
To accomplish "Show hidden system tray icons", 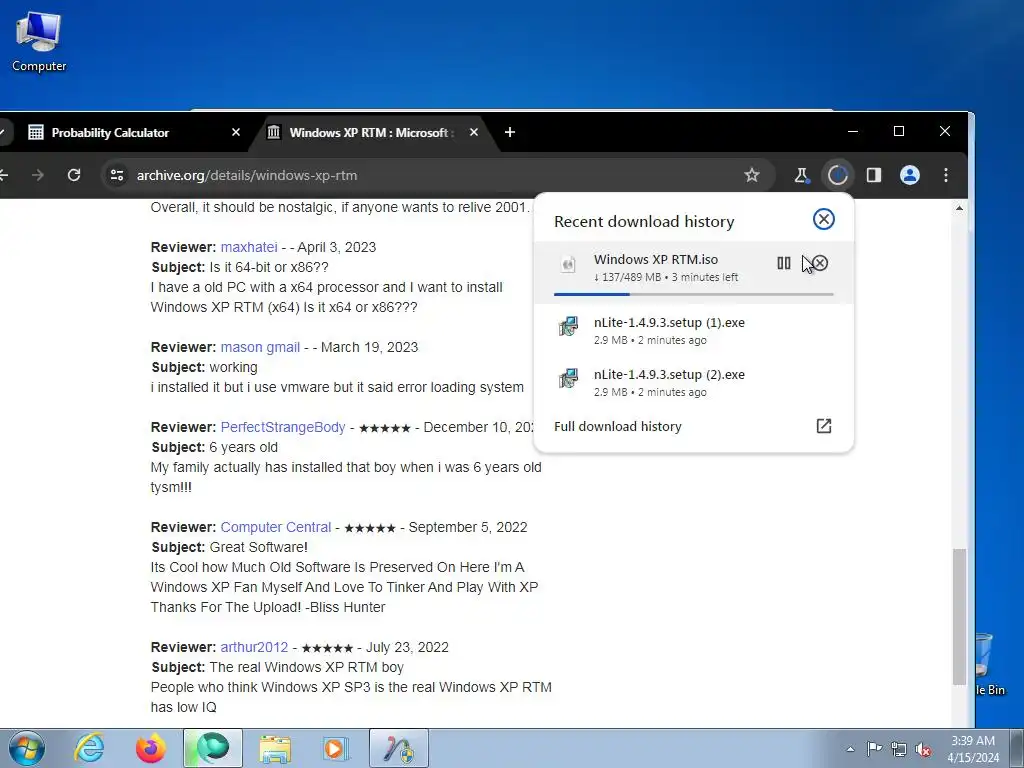I will coord(850,749).
